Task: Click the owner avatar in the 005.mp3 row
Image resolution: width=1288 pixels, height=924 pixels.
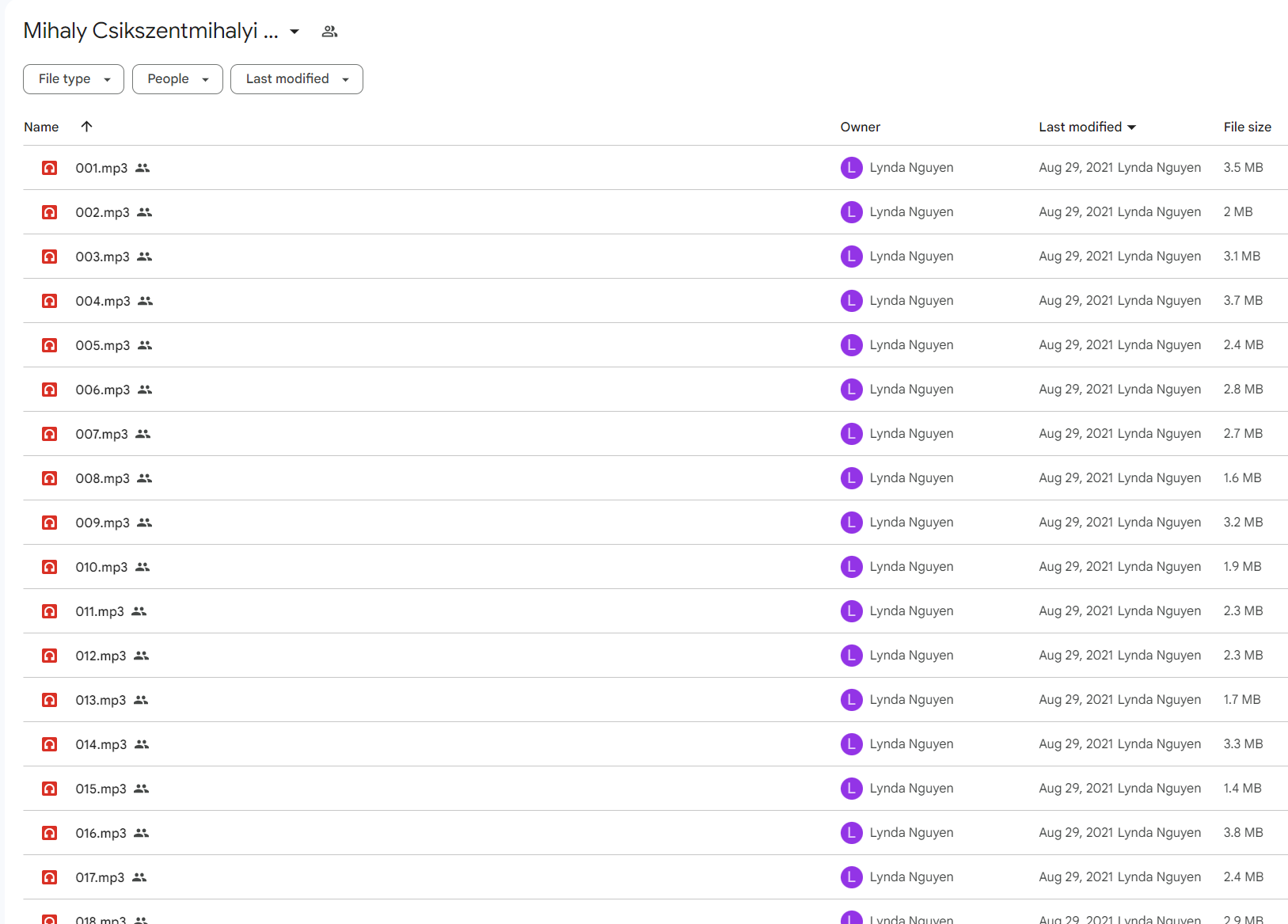Action: pyautogui.click(x=851, y=345)
